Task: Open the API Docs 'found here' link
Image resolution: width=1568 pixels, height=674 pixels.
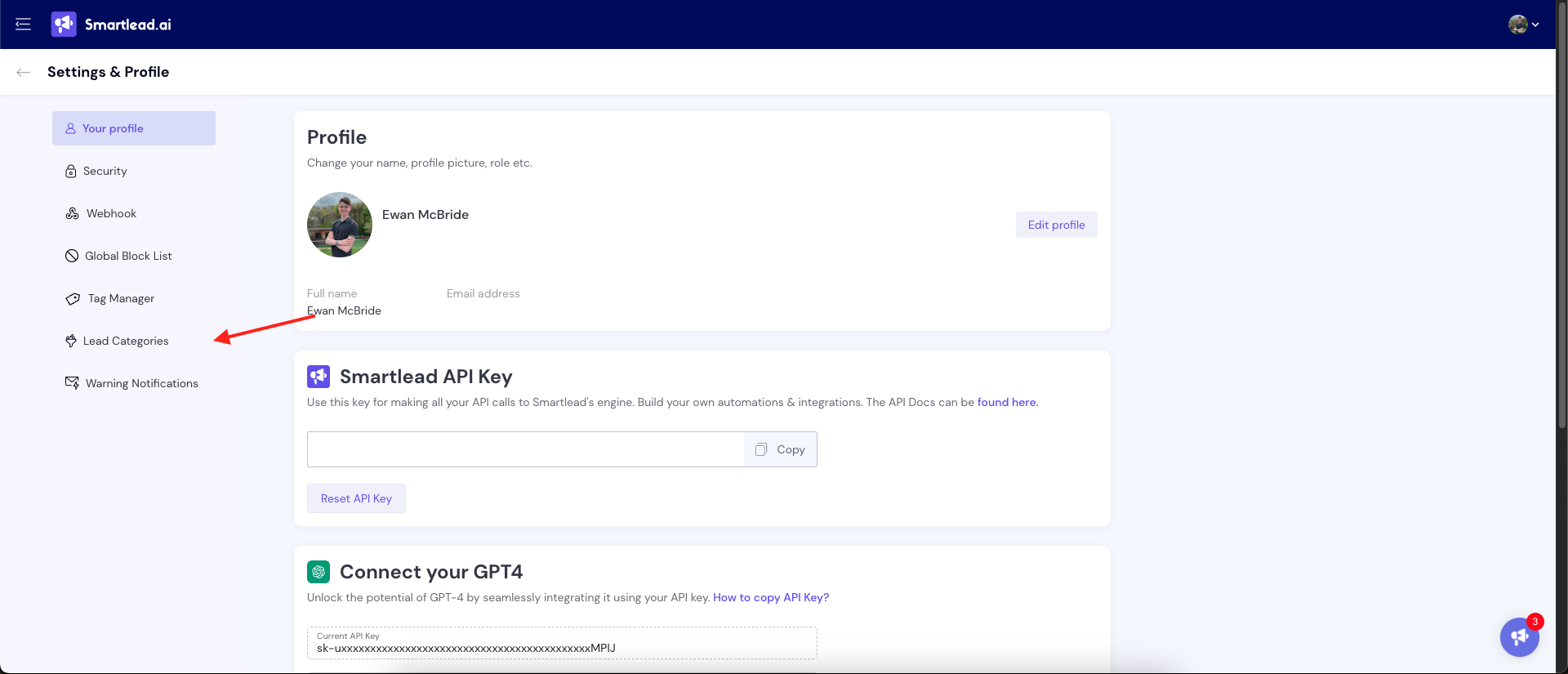Action: pyautogui.click(x=1006, y=402)
